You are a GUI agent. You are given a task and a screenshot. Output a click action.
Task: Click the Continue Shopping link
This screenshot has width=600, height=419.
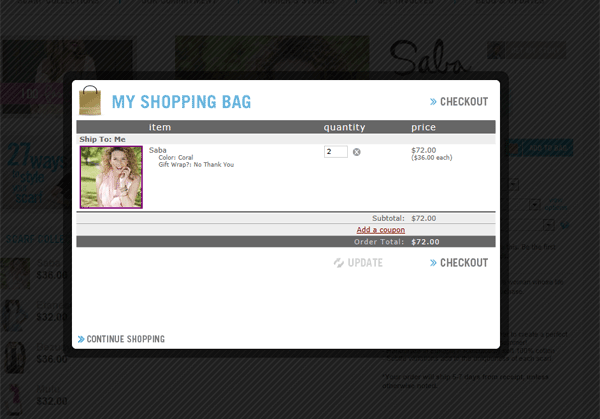[125, 340]
